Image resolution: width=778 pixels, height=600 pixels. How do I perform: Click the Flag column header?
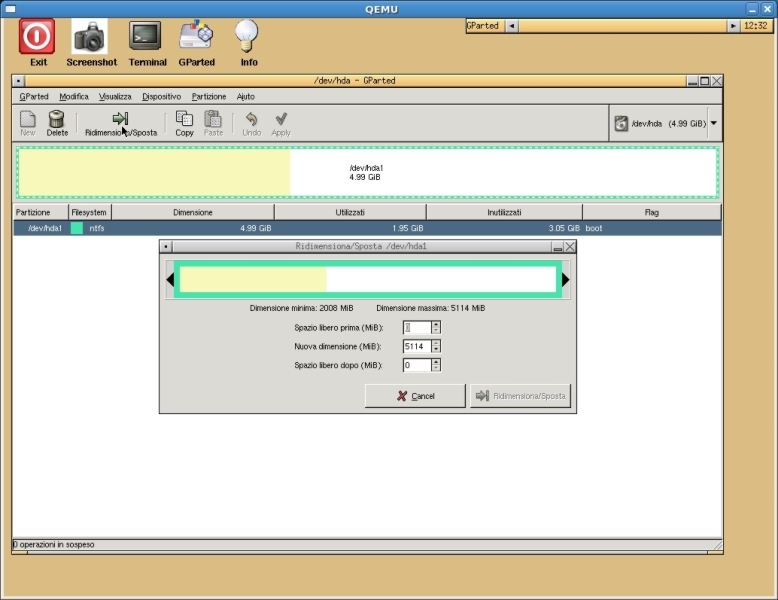pos(652,212)
